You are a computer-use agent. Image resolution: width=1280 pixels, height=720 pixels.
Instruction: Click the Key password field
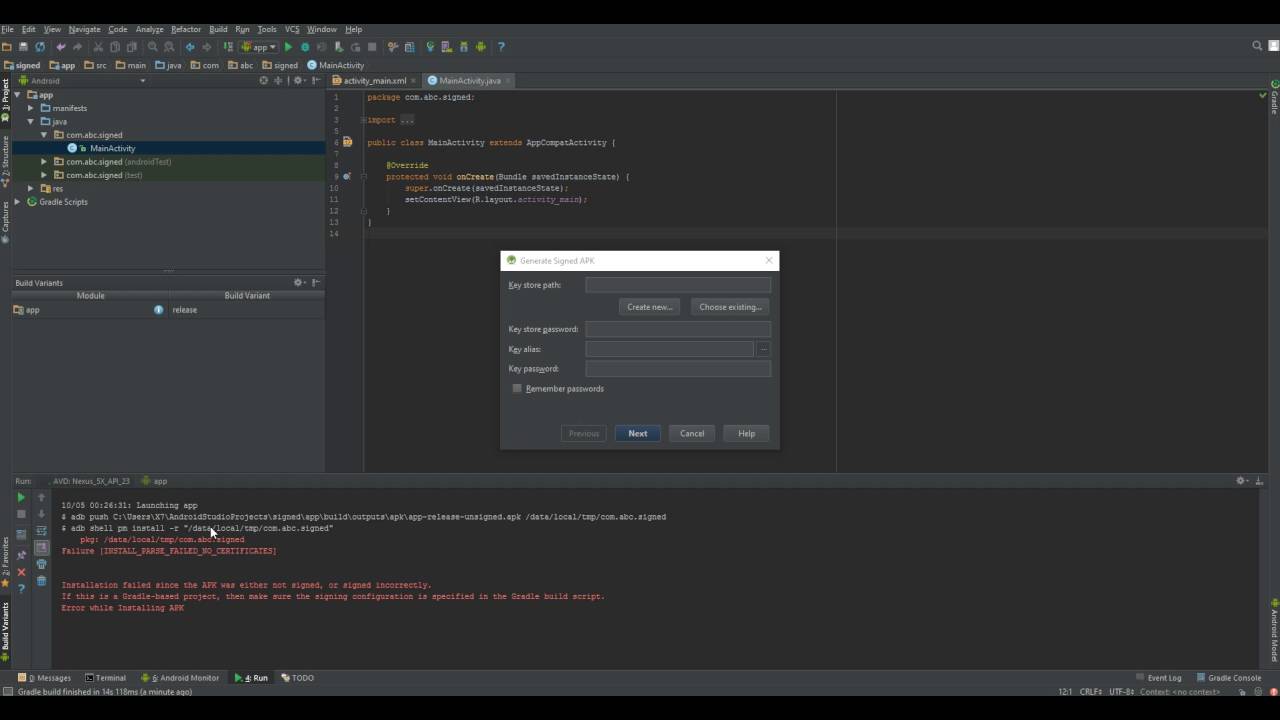click(678, 369)
